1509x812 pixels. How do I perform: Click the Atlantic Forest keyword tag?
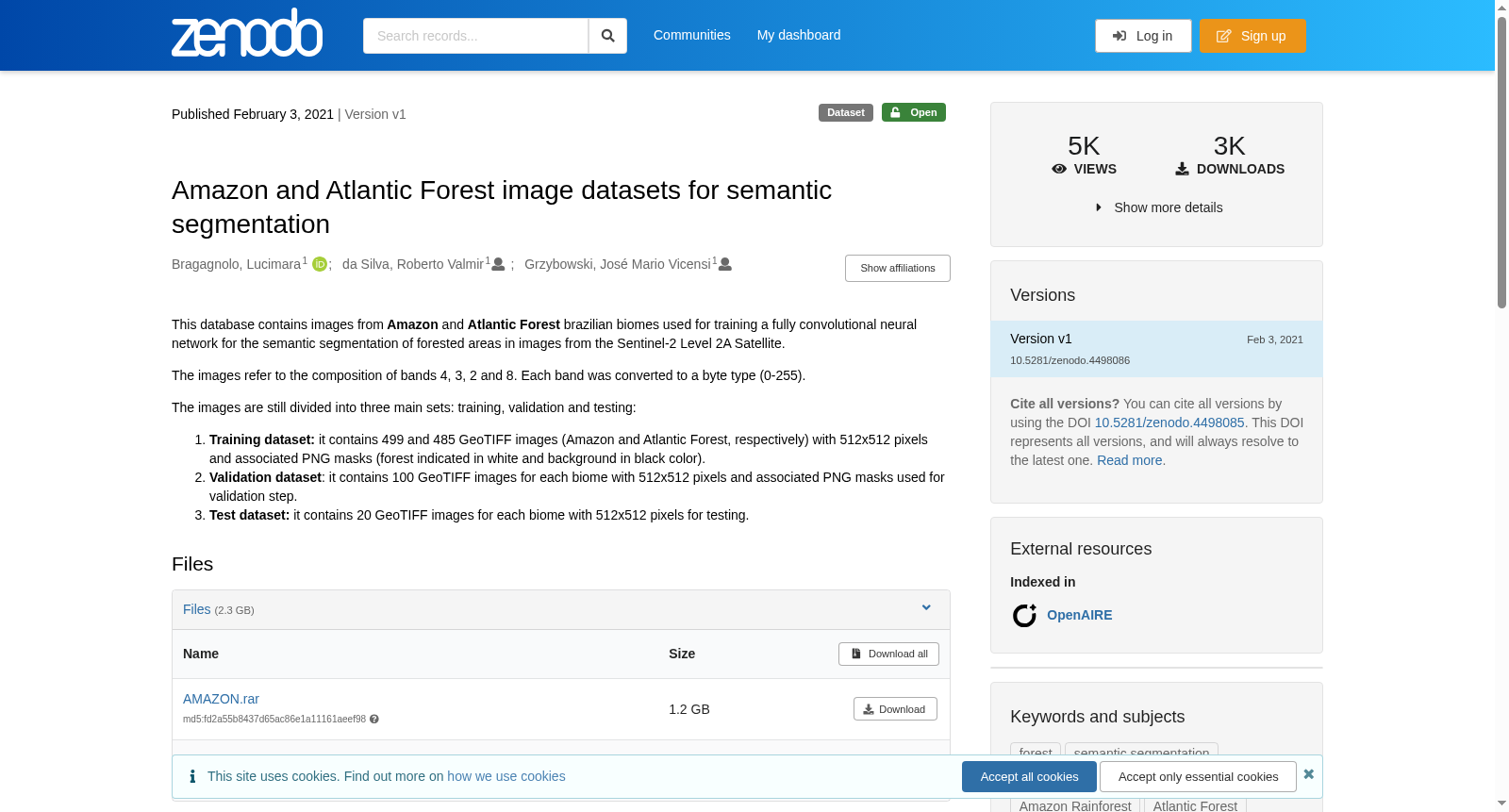pos(1195,805)
